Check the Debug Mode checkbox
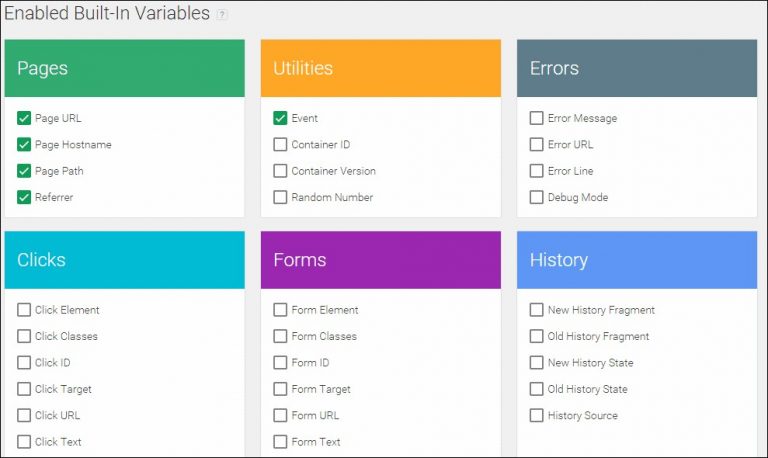 (x=537, y=197)
